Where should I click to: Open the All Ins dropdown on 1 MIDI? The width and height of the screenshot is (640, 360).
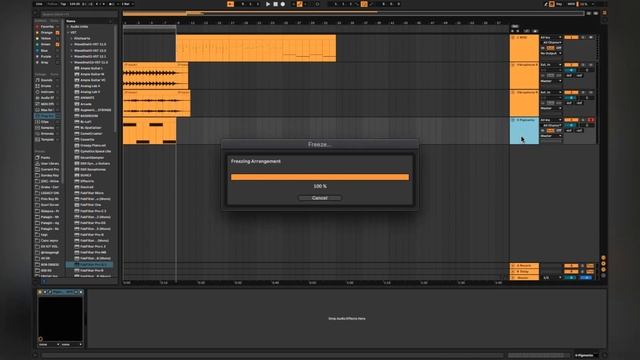click(x=551, y=38)
